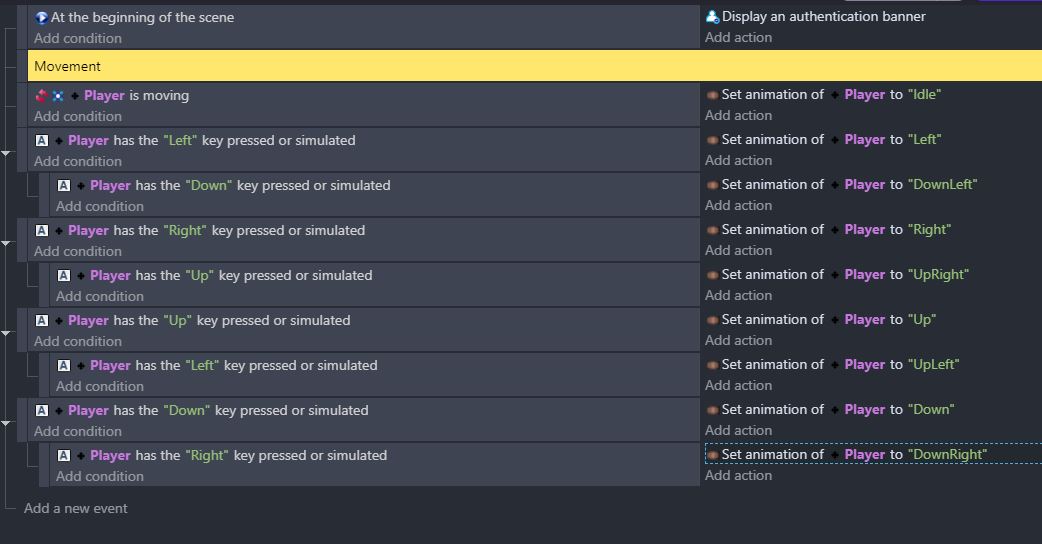Click the authentication banner action icon
The image size is (1042, 544).
pos(712,17)
